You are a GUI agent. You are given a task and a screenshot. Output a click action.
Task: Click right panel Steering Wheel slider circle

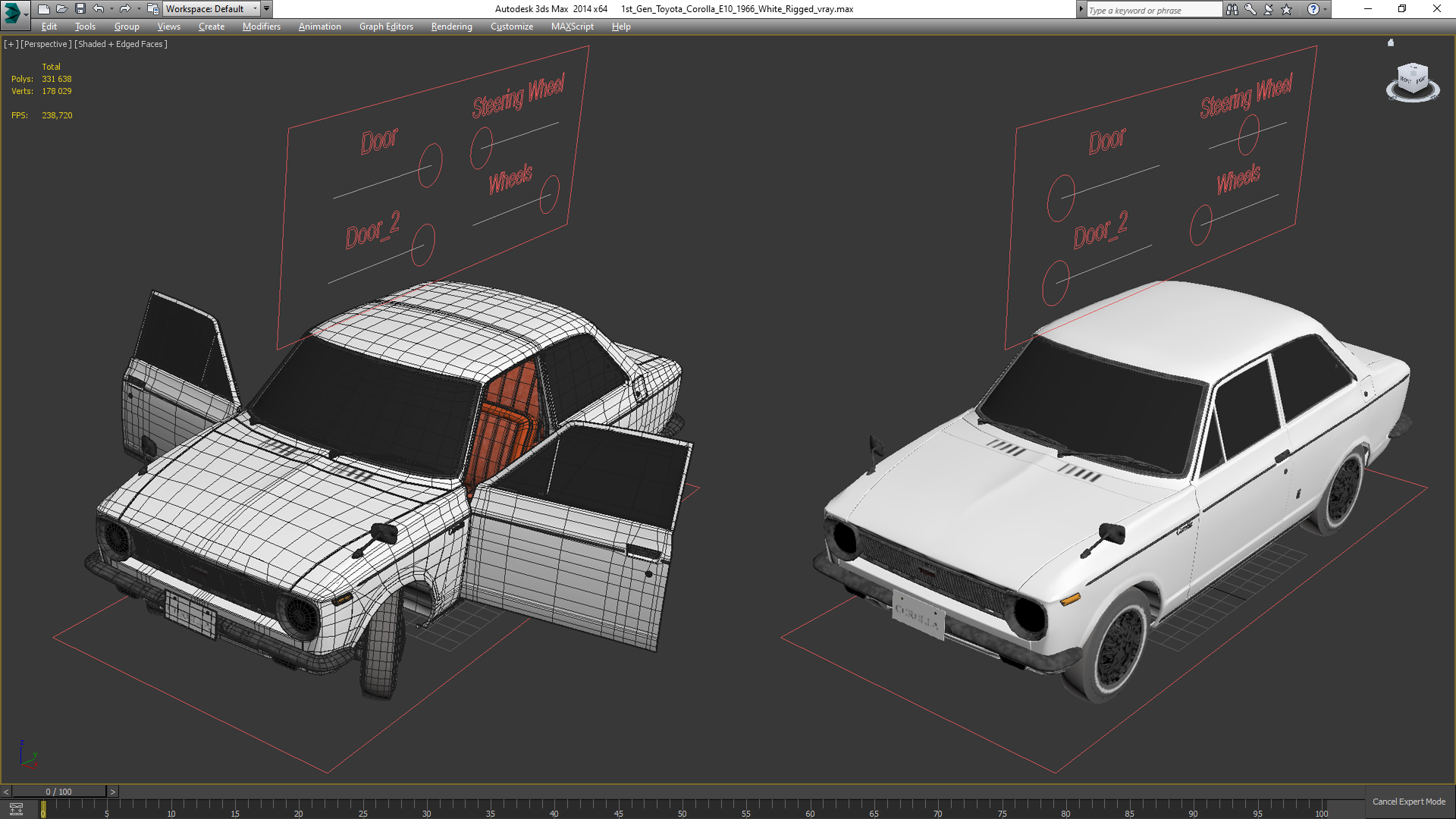coord(1248,135)
